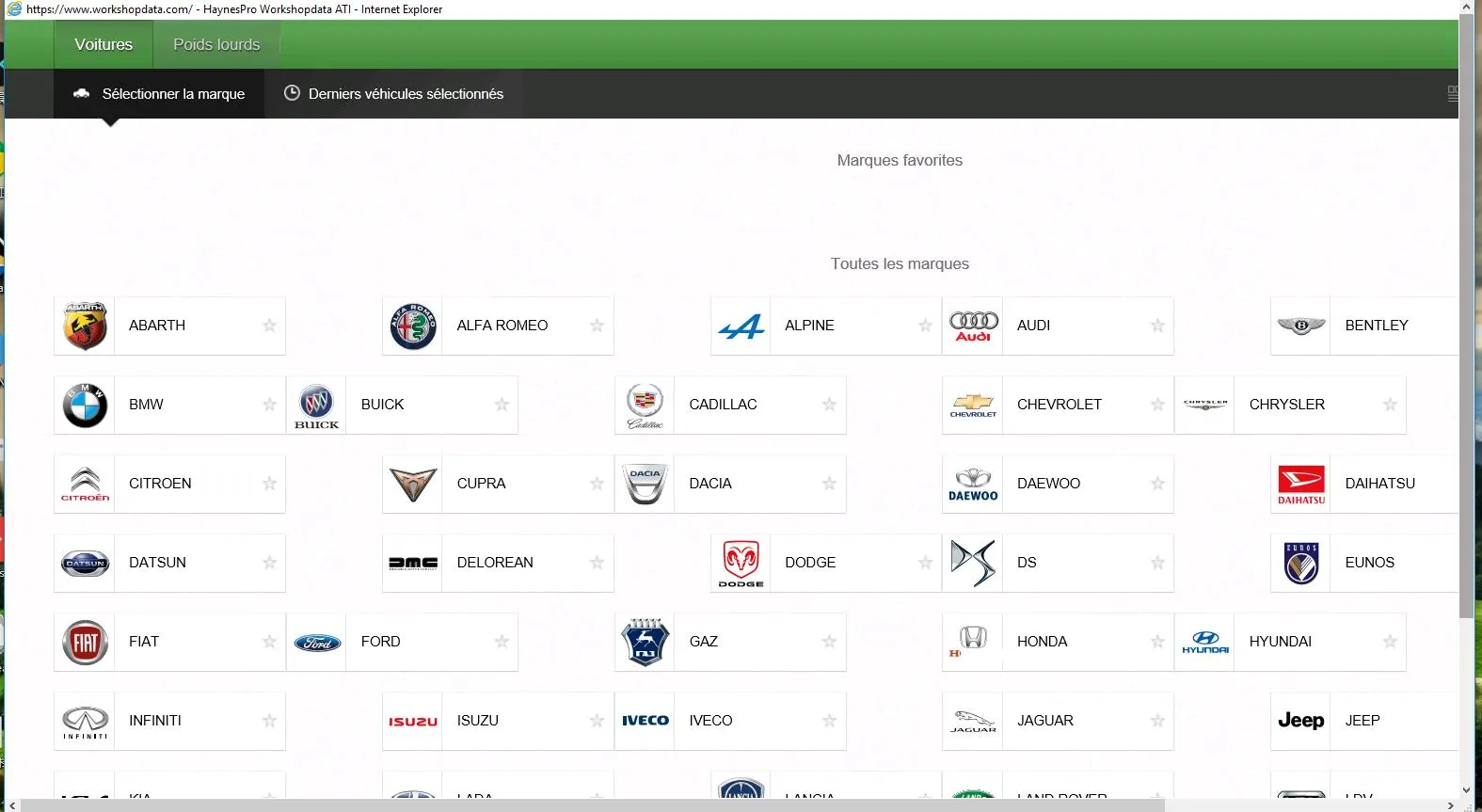Choose the CITROEN brand label
Screen dimensions: 1482x812
tap(160, 484)
